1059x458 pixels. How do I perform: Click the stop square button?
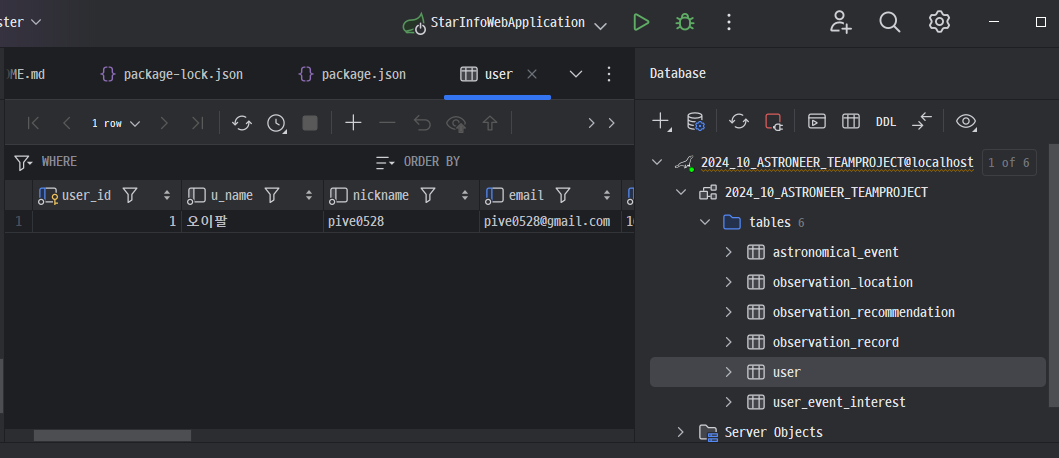click(310, 123)
